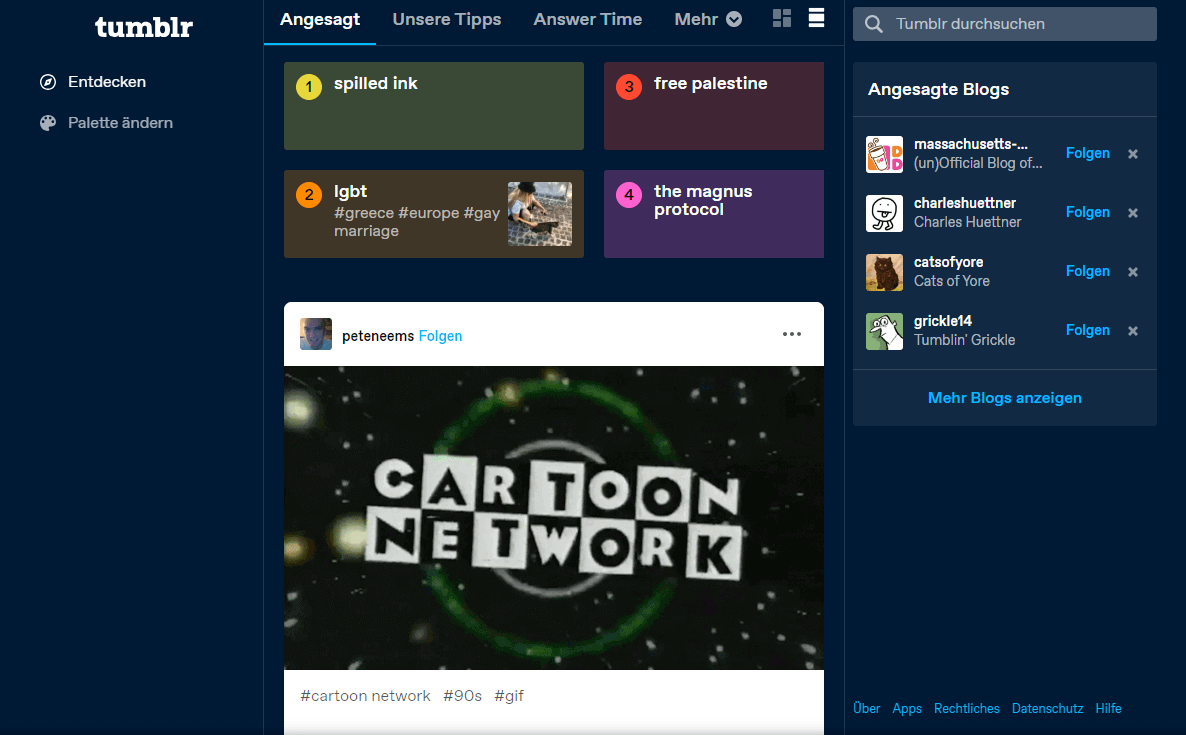
Task: Open trending topic spilled ink
Action: pos(433,106)
